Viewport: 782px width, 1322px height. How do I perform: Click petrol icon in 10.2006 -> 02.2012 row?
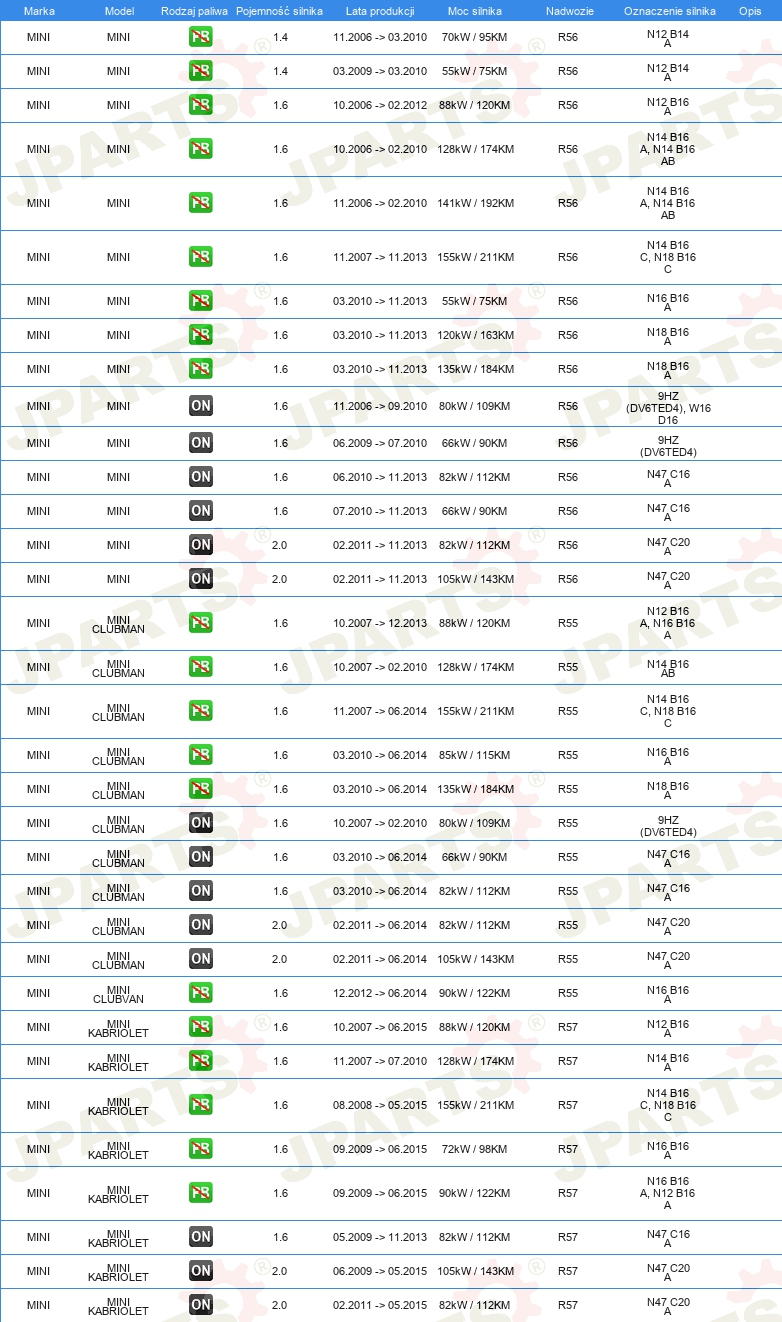(201, 105)
